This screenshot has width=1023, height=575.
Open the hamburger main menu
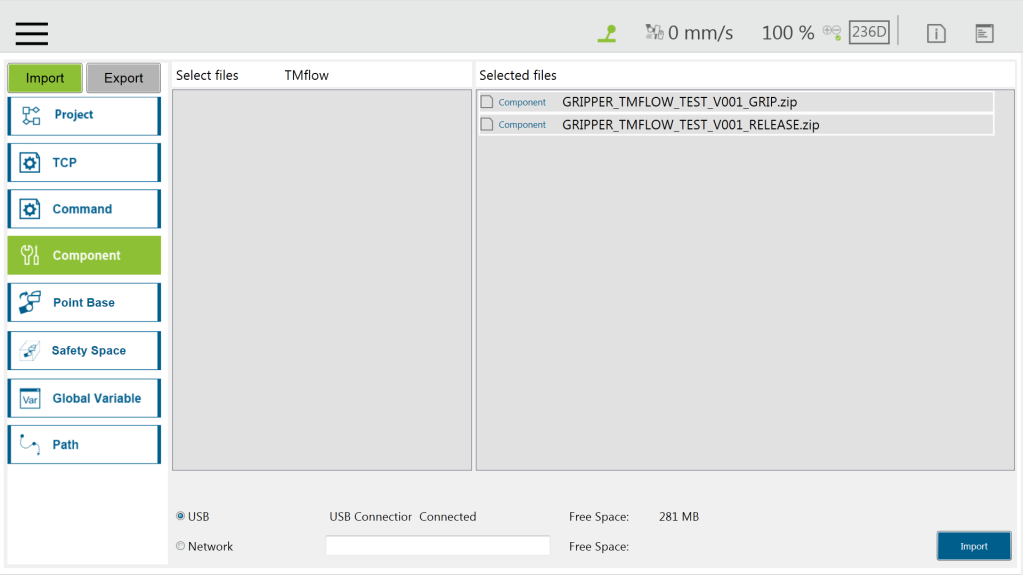32,33
